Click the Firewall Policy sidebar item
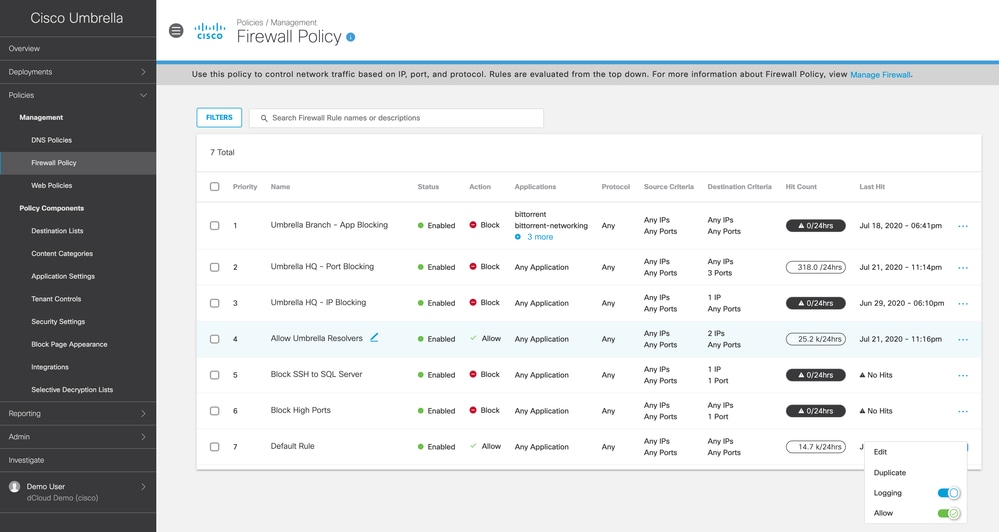 [78, 163]
